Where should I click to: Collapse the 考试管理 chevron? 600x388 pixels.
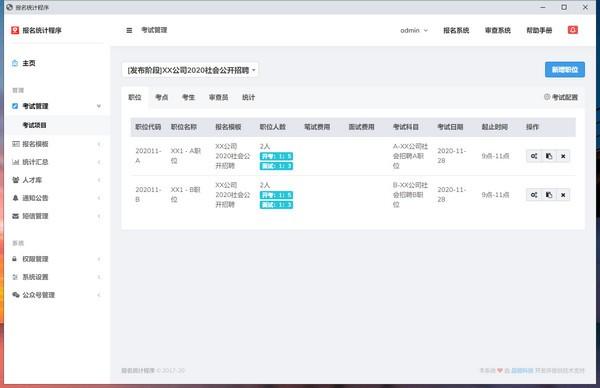99,106
